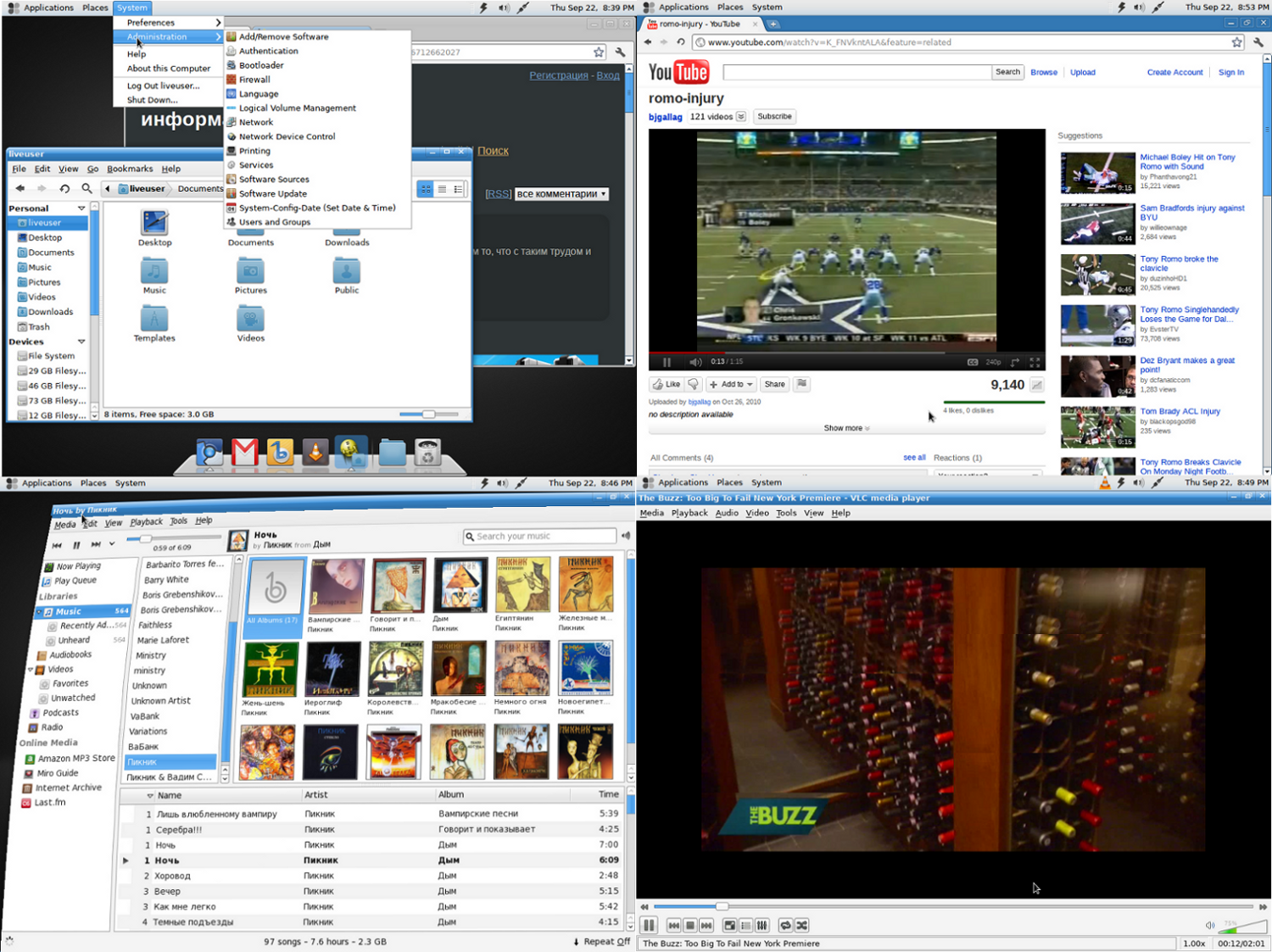Toggle VLC loop repeat mode
The height and width of the screenshot is (952, 1272).
click(x=786, y=925)
